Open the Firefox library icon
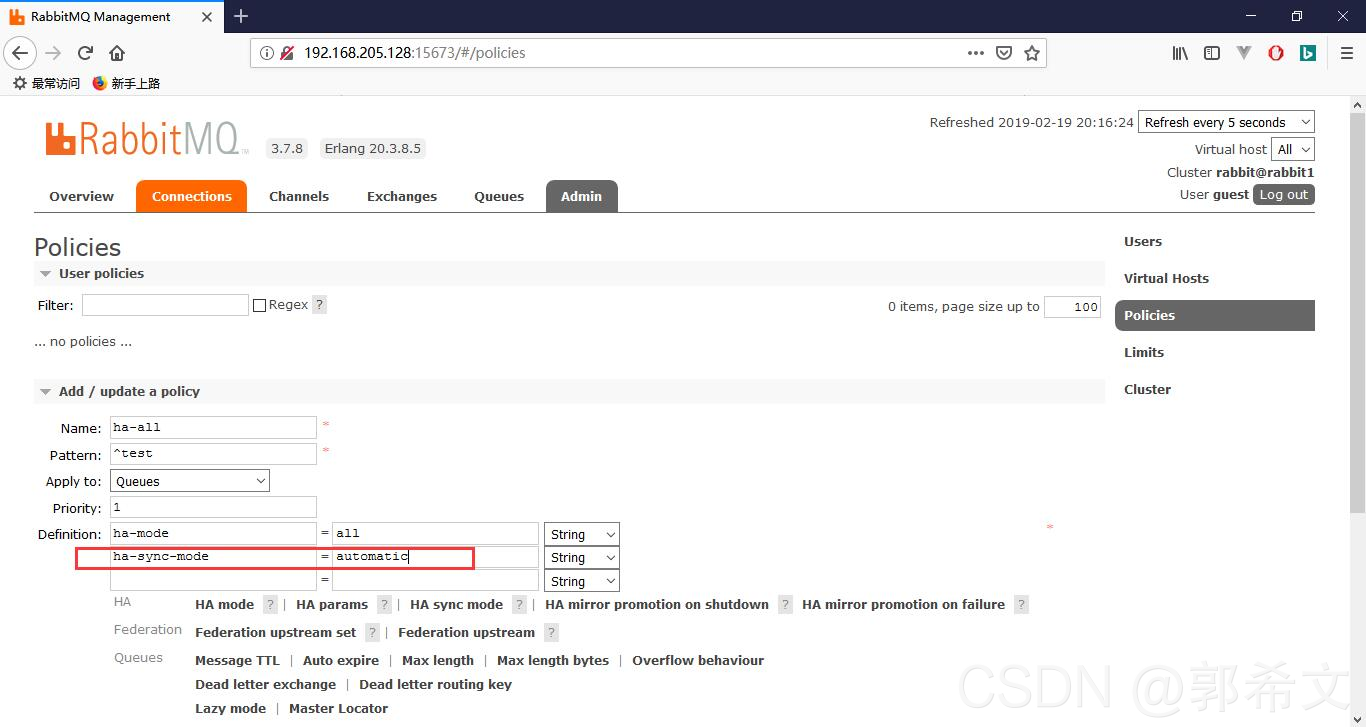This screenshot has height=727, width=1366. tap(1180, 53)
